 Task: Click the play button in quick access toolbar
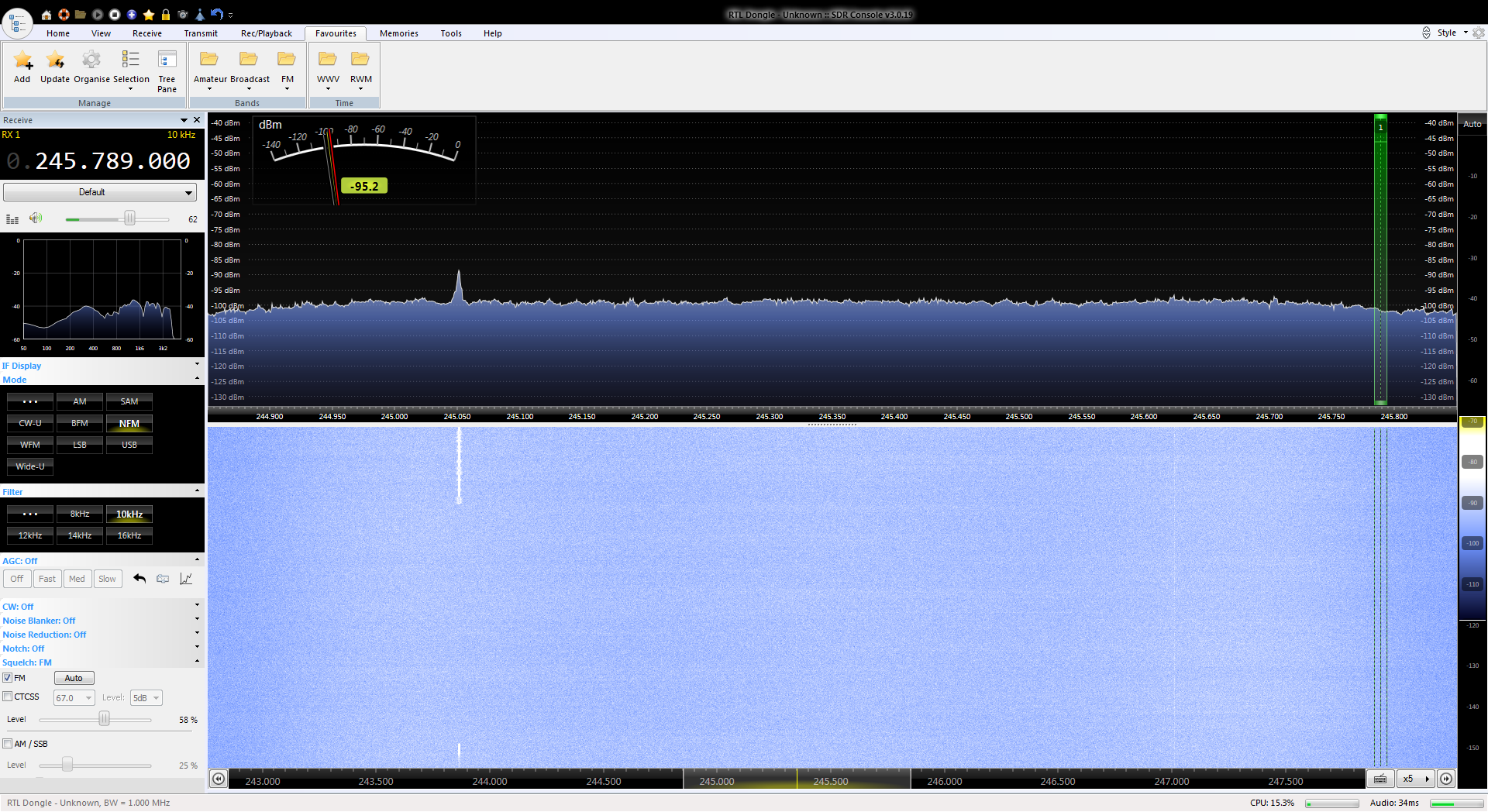point(98,15)
